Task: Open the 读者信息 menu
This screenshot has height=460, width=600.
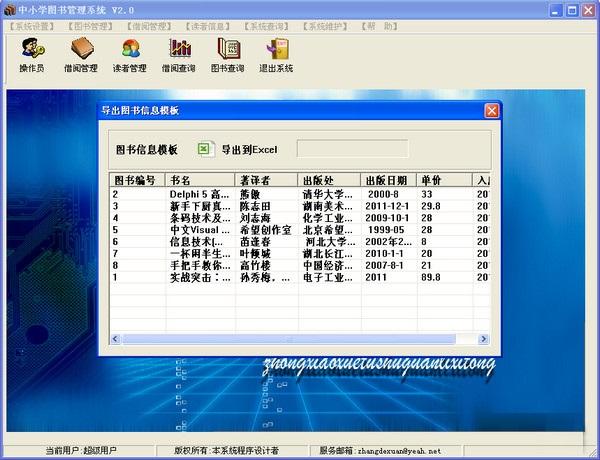Action: click(208, 26)
